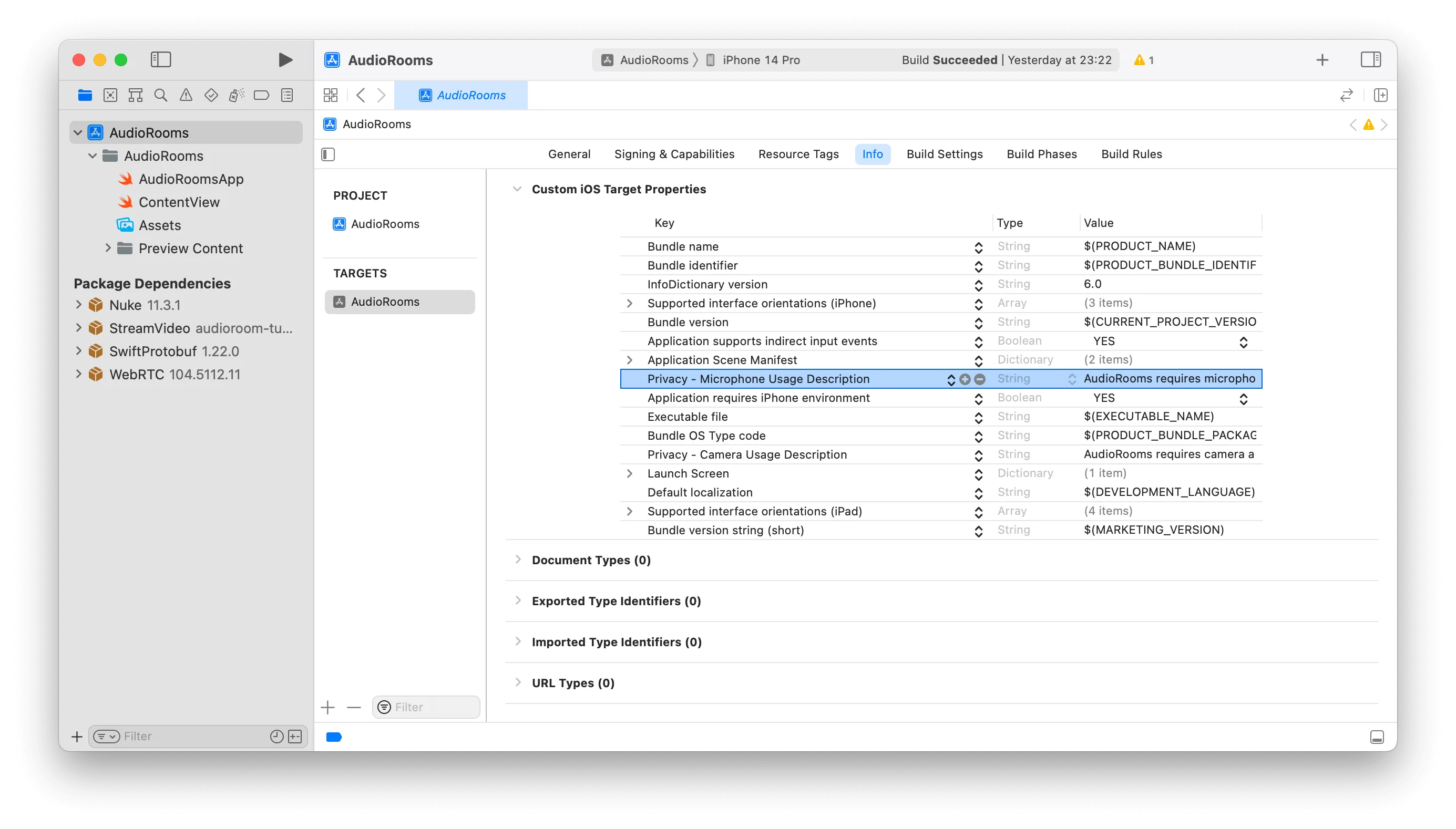The width and height of the screenshot is (1456, 829).
Task: Expand Supported interface orientations (iPad)
Action: tap(630, 511)
